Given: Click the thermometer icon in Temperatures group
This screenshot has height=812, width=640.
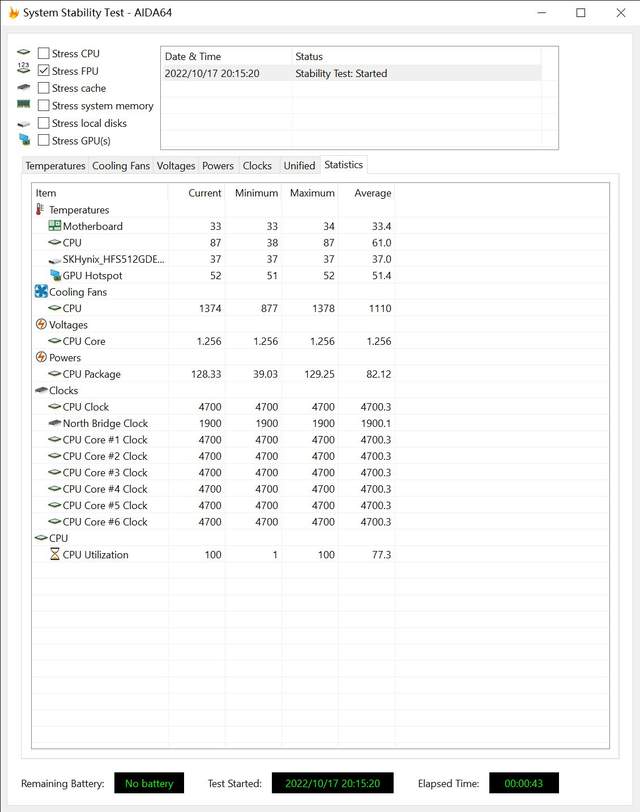Looking at the screenshot, I should pyautogui.click(x=40, y=209).
